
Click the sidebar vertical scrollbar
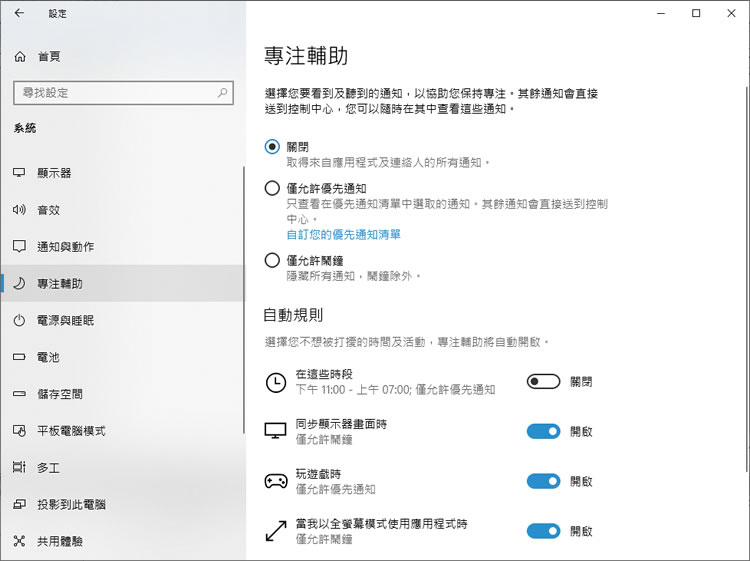[x=244, y=300]
